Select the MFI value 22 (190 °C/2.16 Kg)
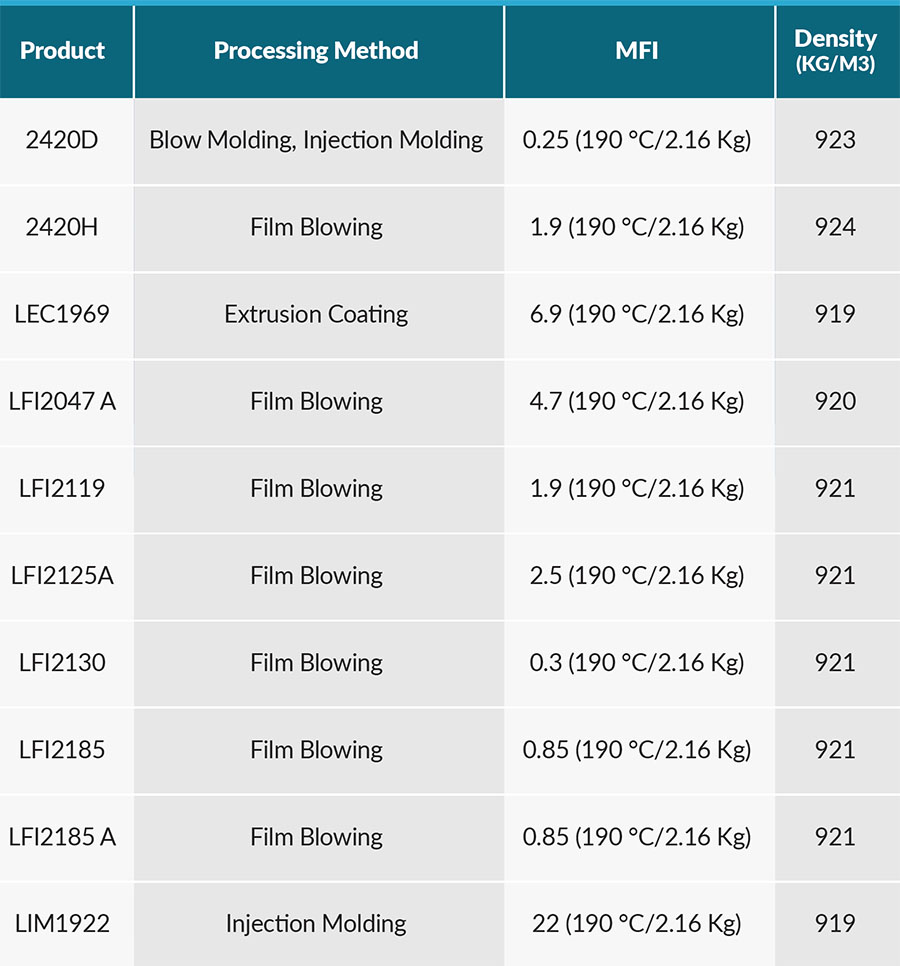Image resolution: width=900 pixels, height=966 pixels. (x=637, y=923)
